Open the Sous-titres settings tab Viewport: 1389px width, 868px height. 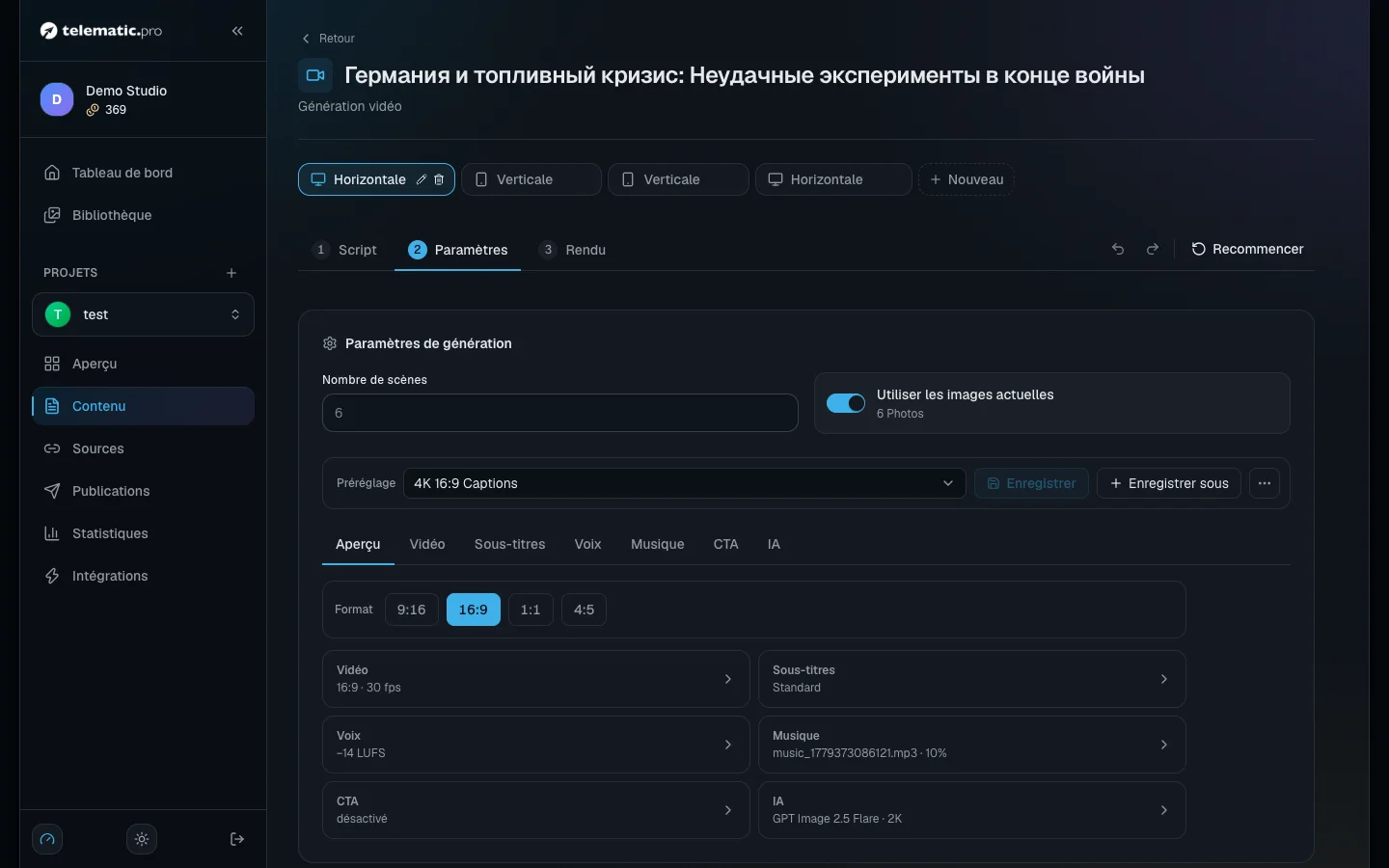coord(509,544)
